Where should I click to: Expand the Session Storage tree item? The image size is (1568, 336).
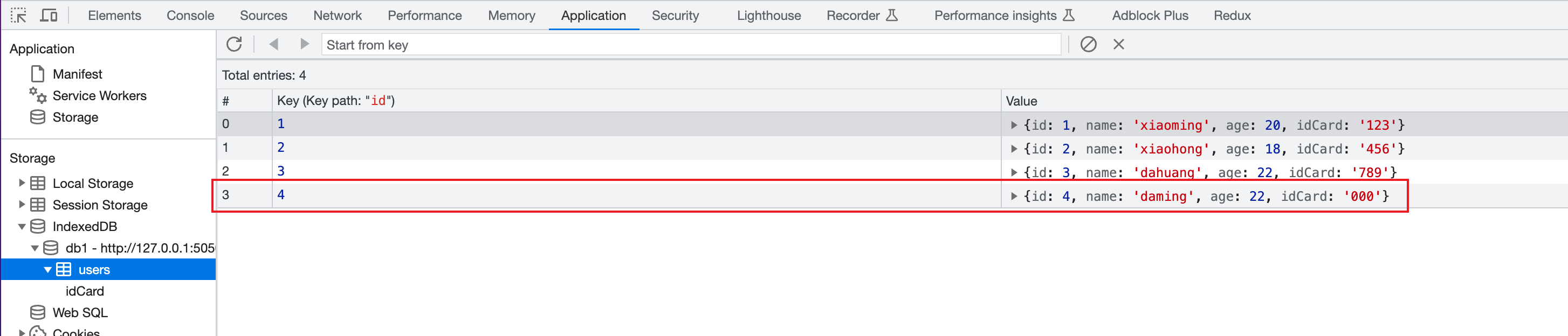tap(22, 205)
